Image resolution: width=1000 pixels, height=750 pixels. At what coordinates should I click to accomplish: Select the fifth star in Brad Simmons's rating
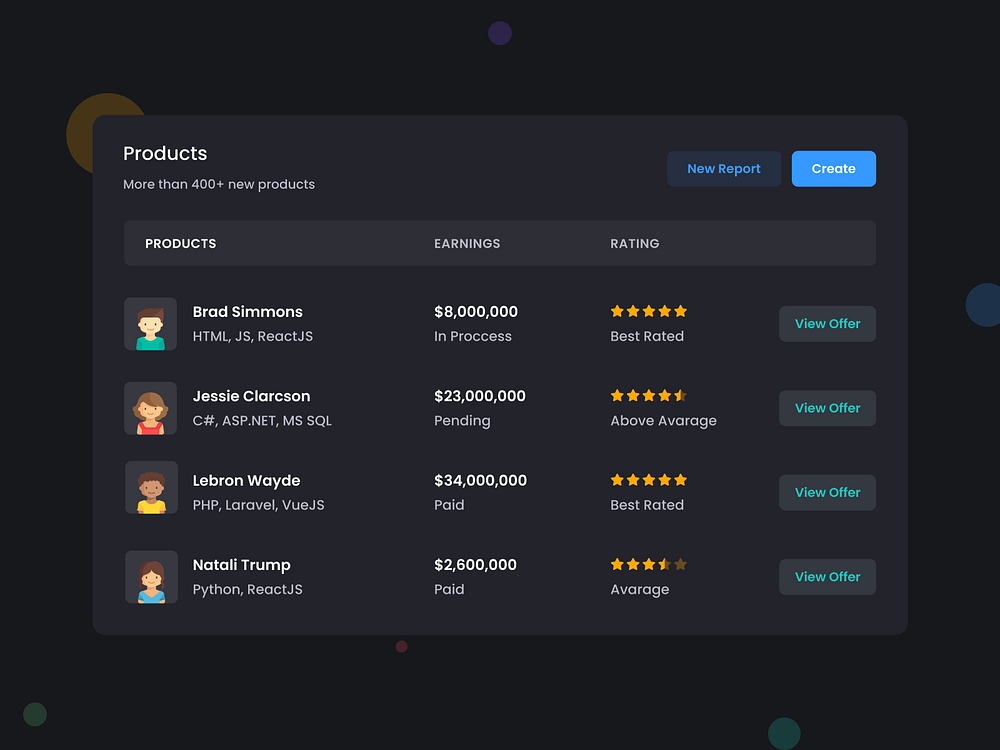pyautogui.click(x=681, y=311)
